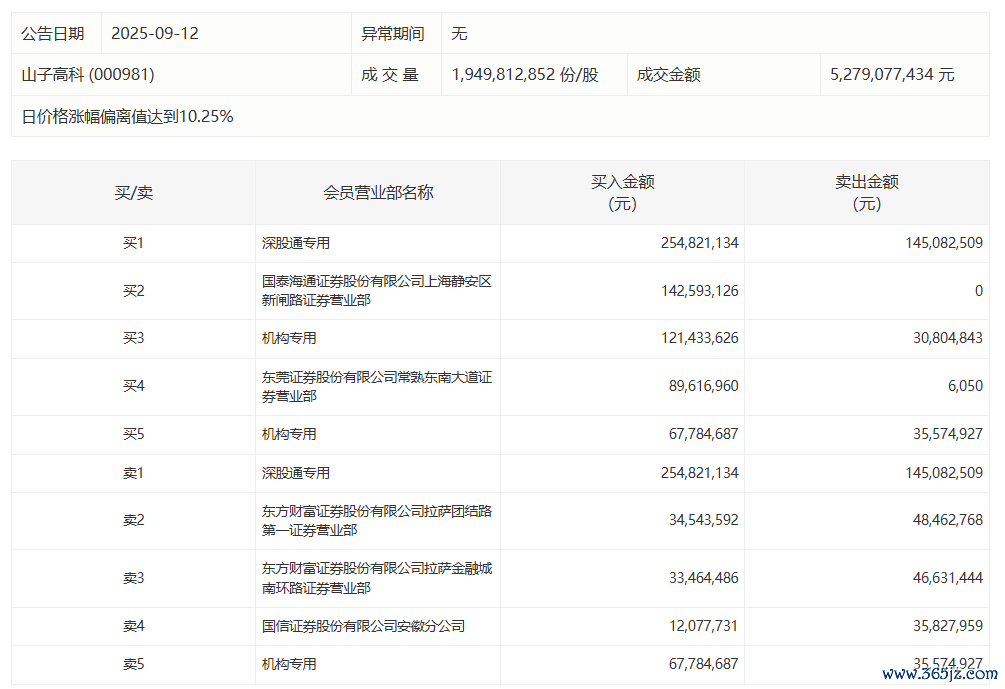Select the date 2025-09-12

[x=155, y=33]
